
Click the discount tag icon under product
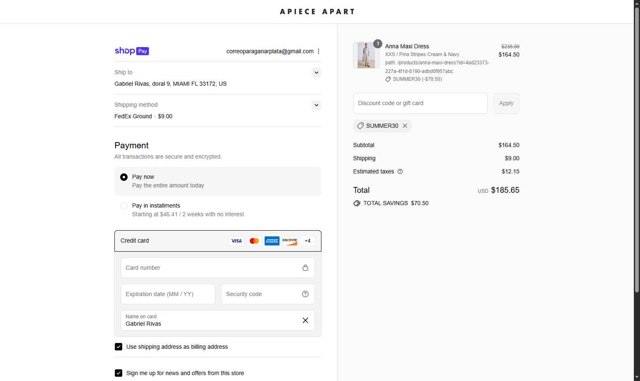[x=388, y=79]
